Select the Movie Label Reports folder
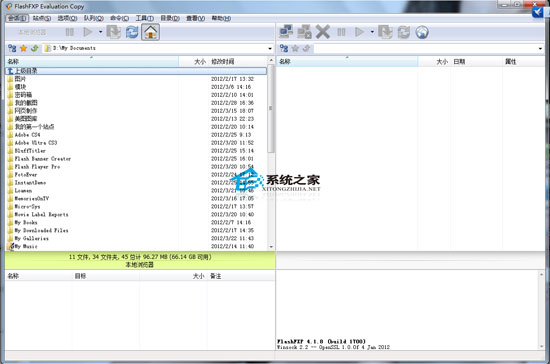 [136, 214]
